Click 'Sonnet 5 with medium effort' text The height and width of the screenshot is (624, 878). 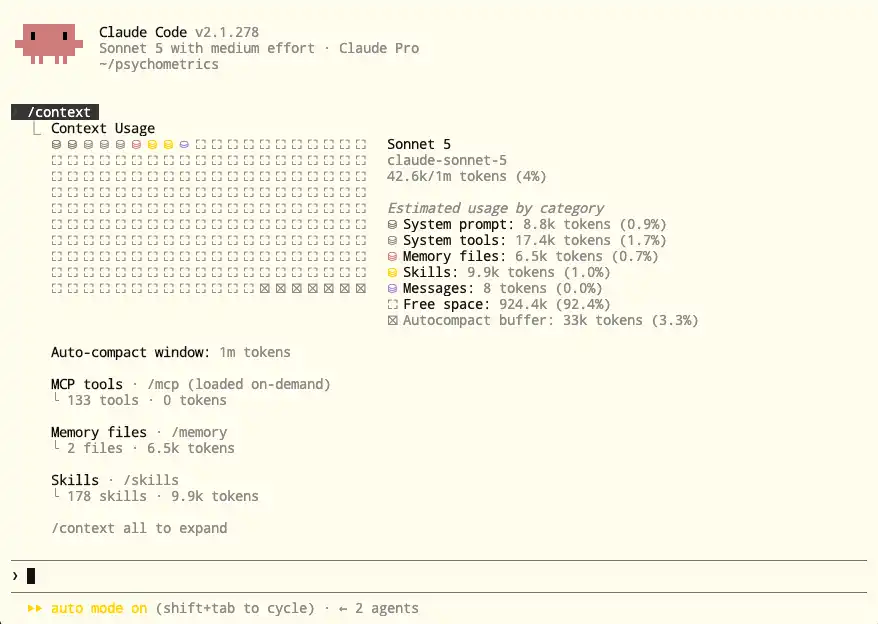[207, 48]
